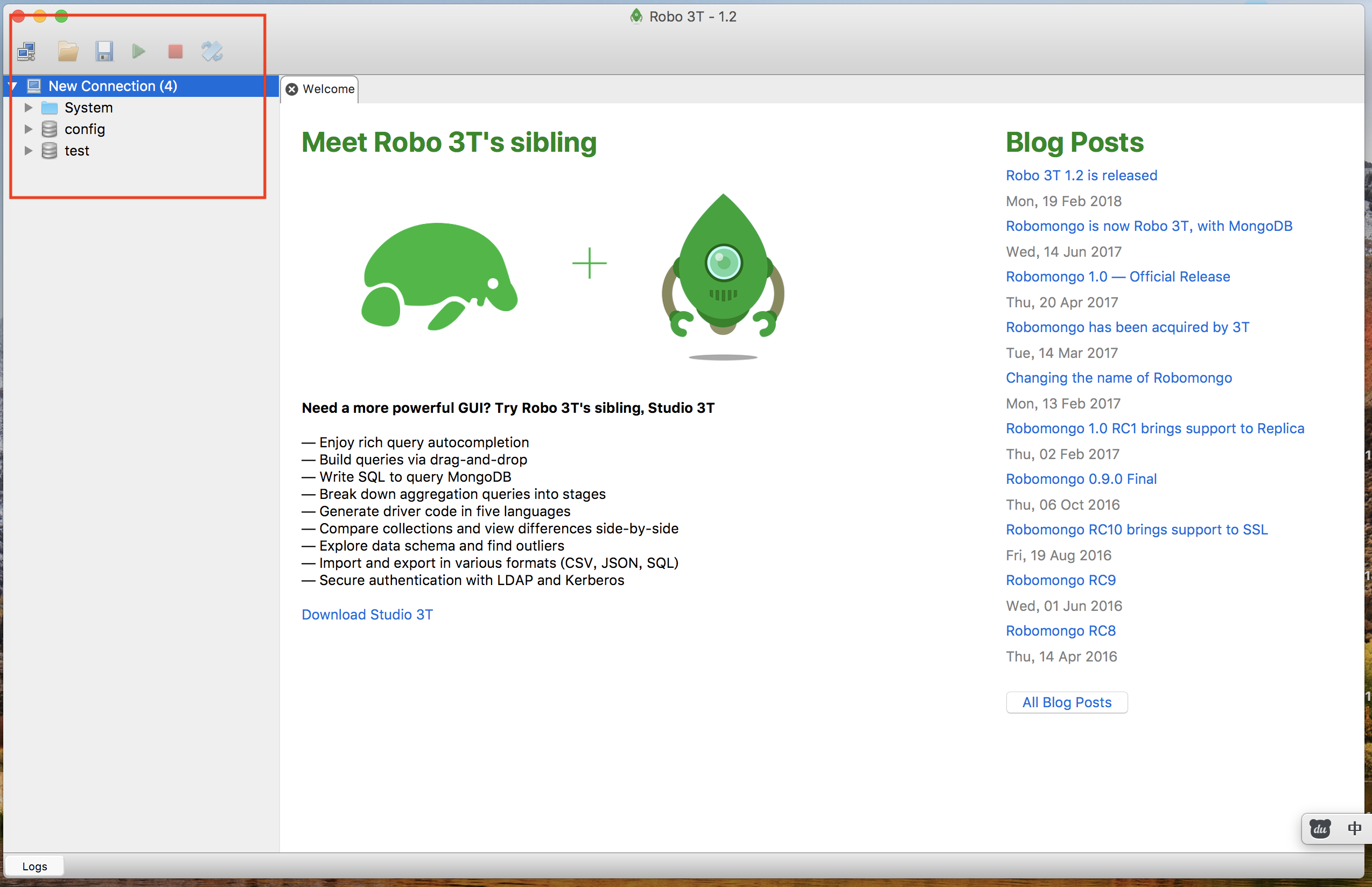Screen dimensions: 1372x887
Task: Click the Meet Robo 3T's sibling heading
Action: pos(449,142)
